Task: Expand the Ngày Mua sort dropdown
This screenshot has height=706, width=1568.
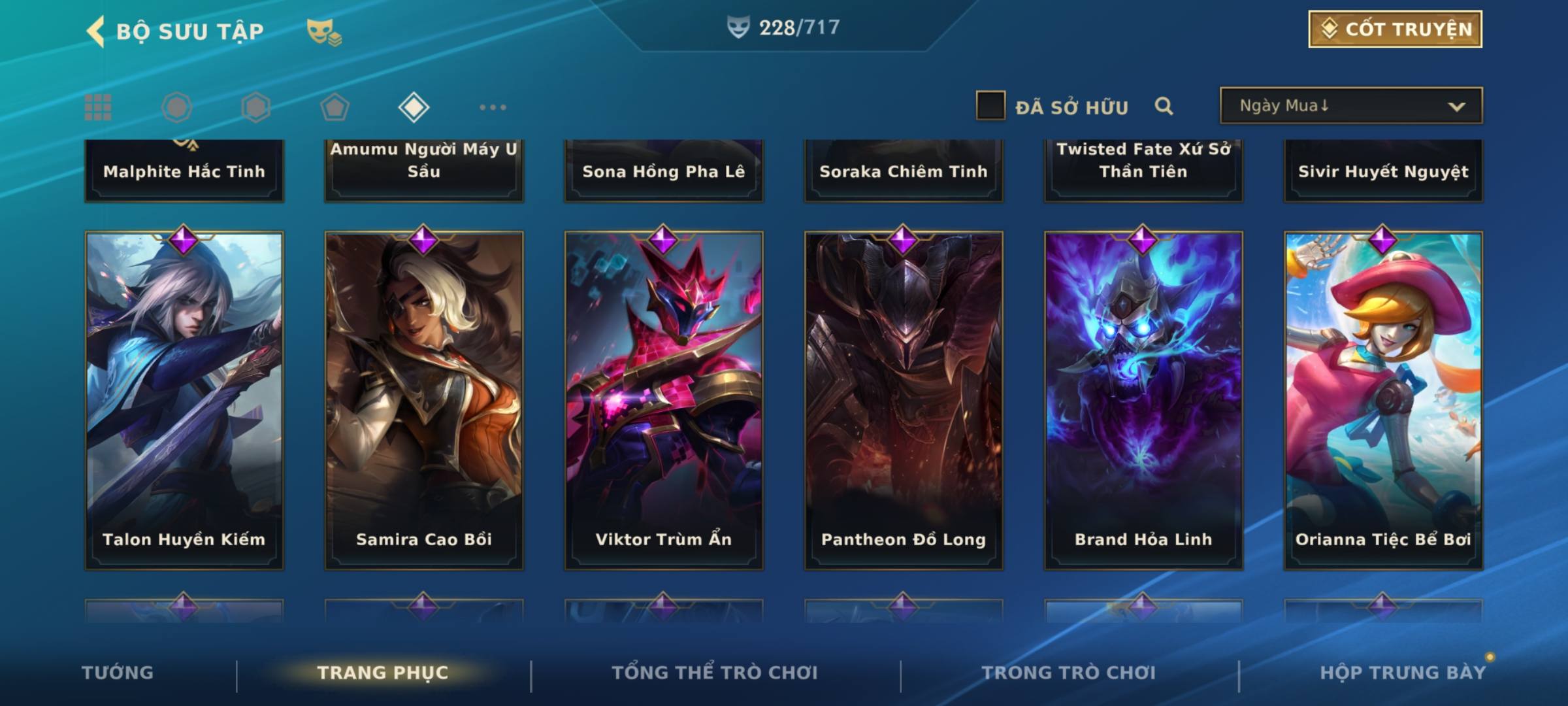Action: click(1351, 106)
